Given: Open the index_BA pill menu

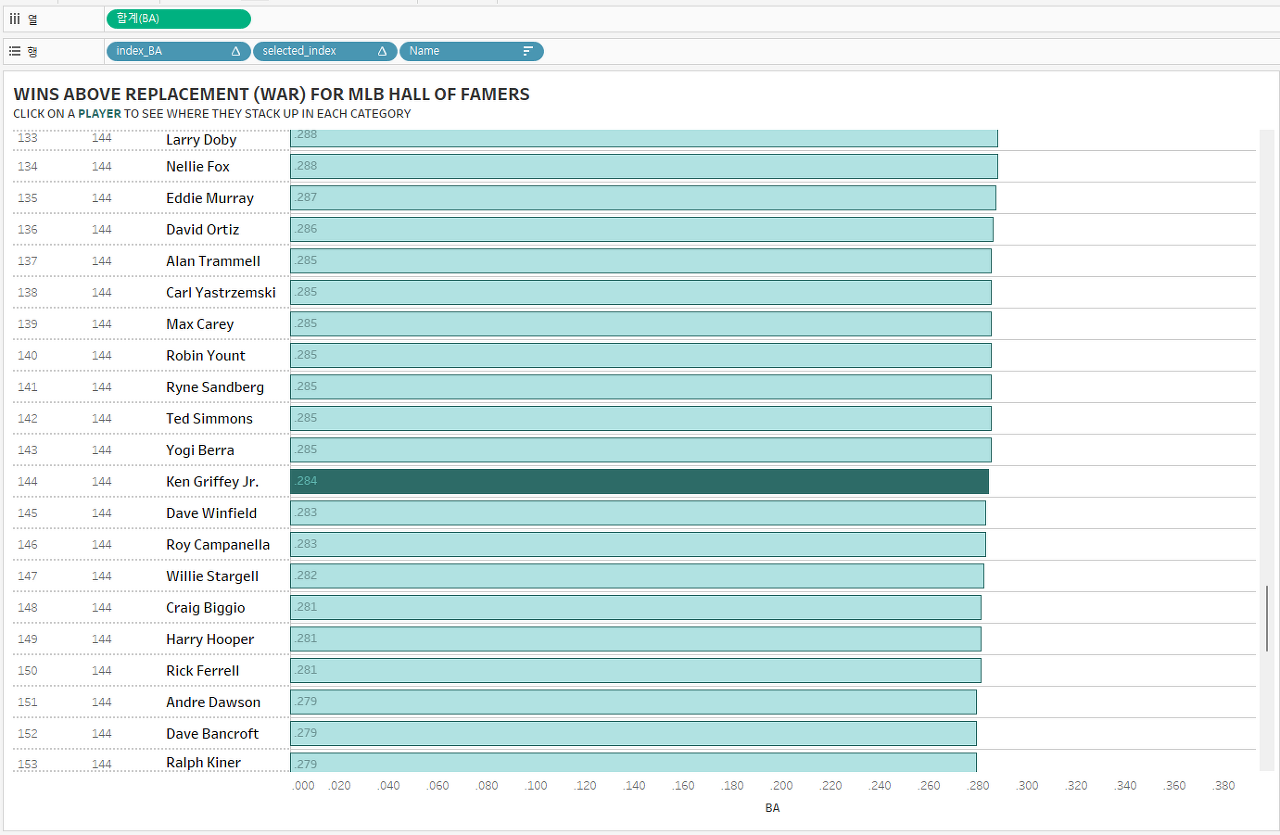Looking at the screenshot, I should point(178,51).
